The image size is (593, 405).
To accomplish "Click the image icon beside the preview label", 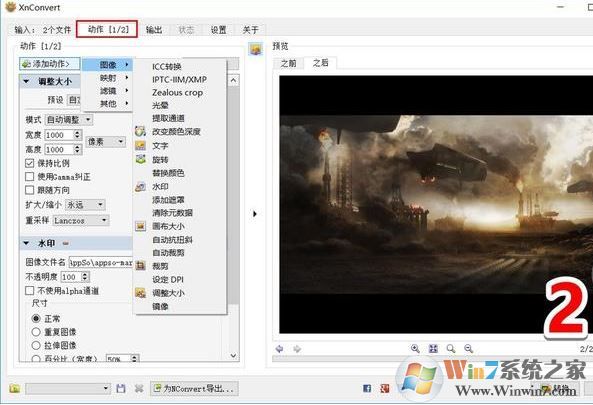I will point(256,49).
